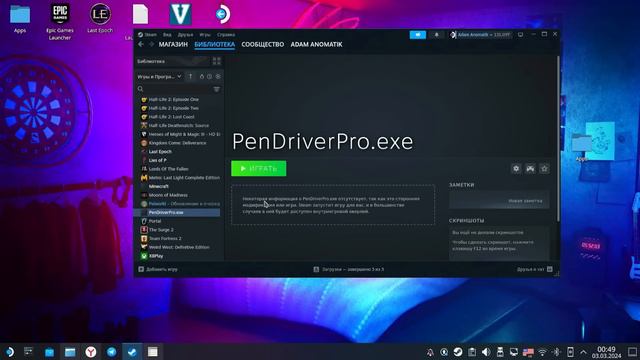Image resolution: width=640 pixels, height=360 pixels.
Task: Open the V-logo desktop application icon
Action: tap(180, 14)
